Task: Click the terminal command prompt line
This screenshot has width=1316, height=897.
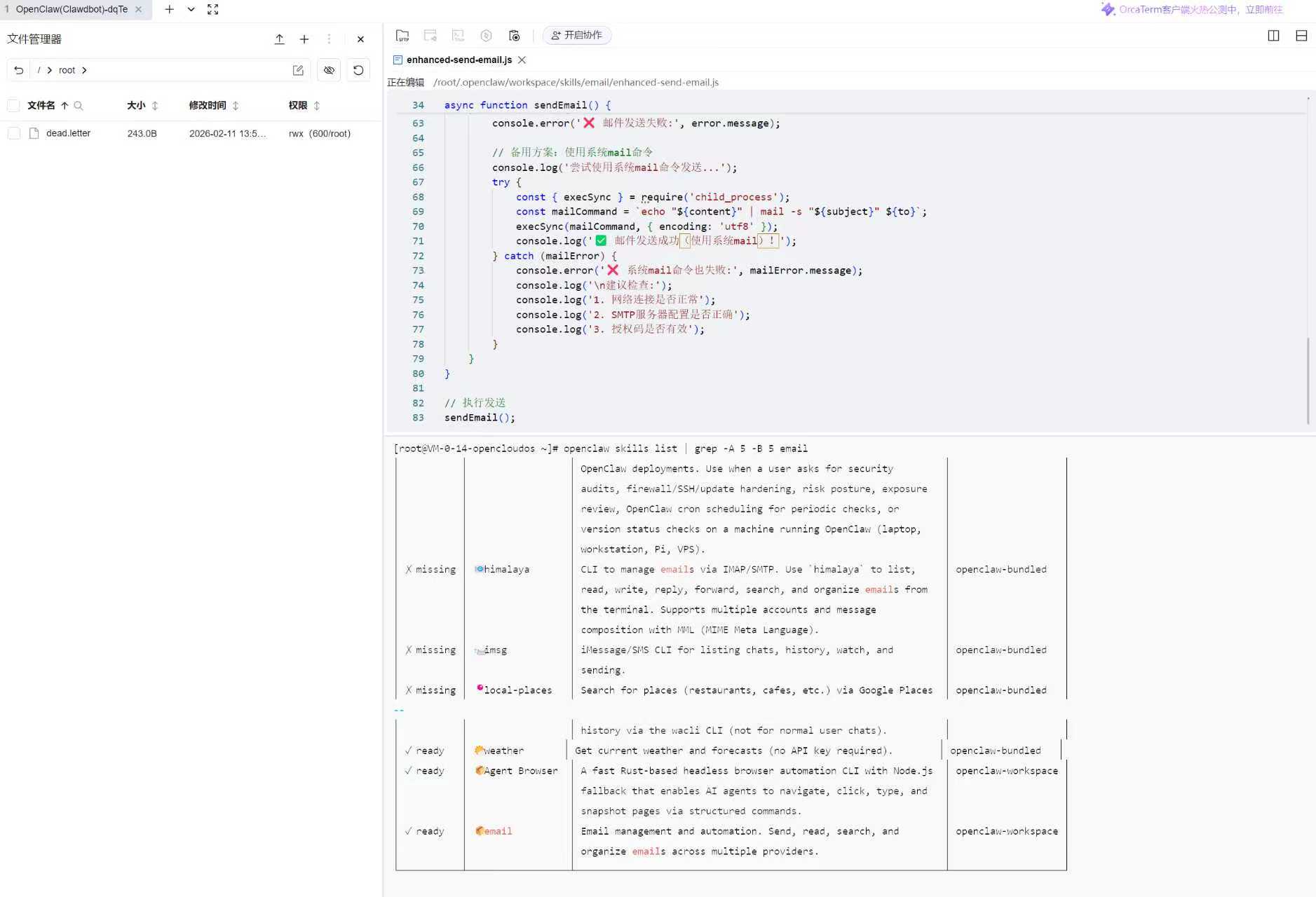Action: click(x=601, y=448)
